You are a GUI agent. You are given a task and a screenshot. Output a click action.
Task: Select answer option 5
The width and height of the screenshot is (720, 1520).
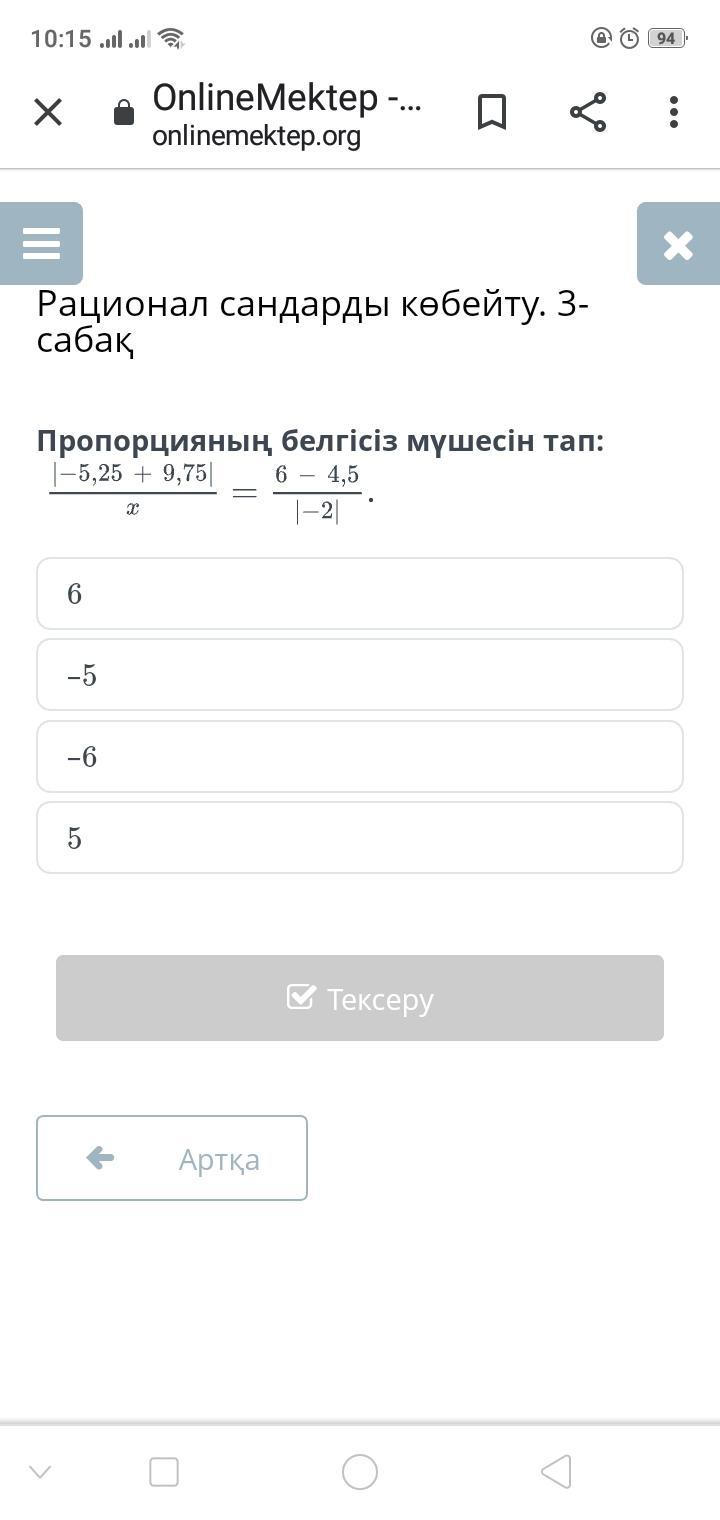point(360,838)
